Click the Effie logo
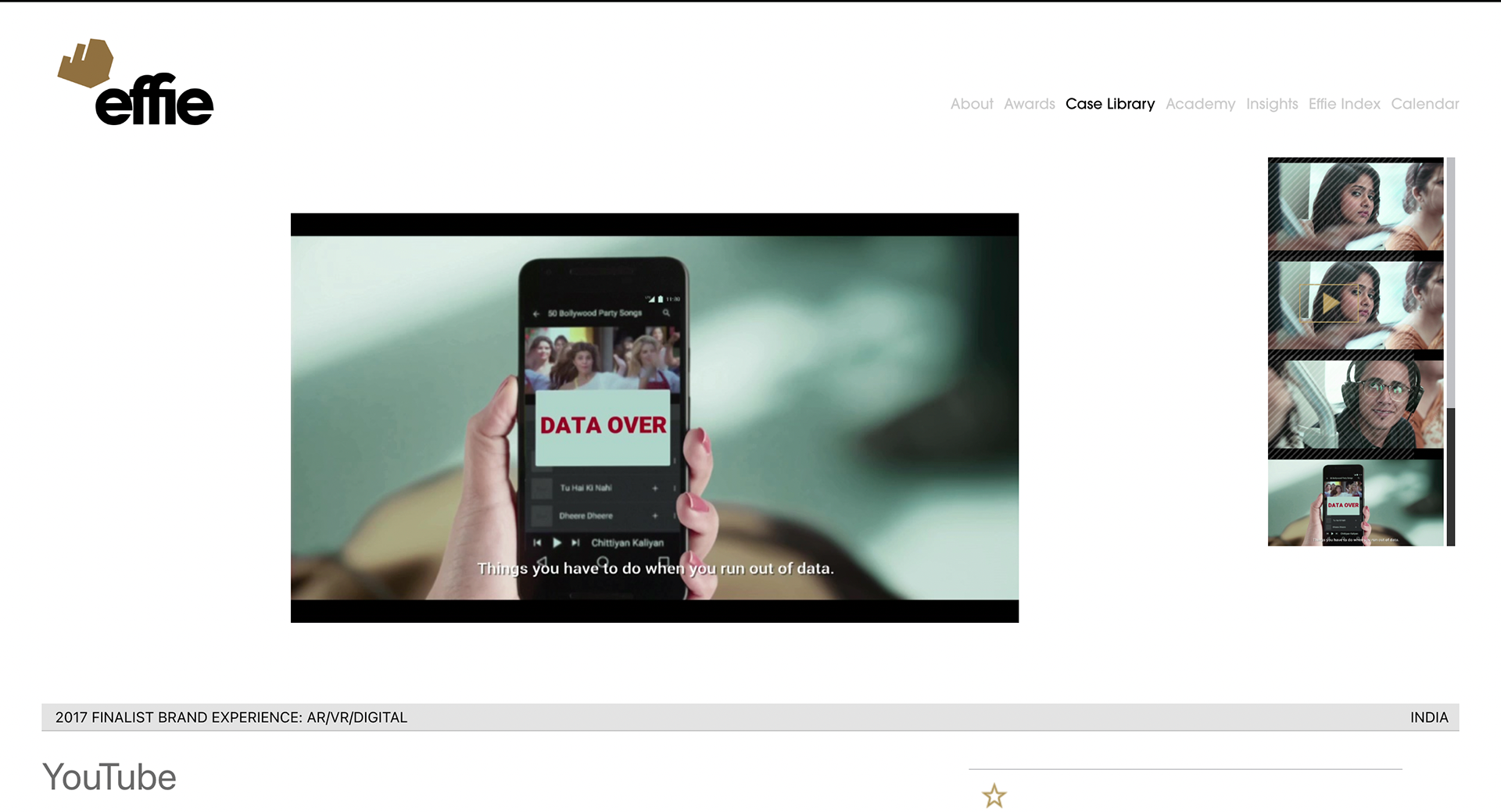The image size is (1501, 812). [x=135, y=82]
